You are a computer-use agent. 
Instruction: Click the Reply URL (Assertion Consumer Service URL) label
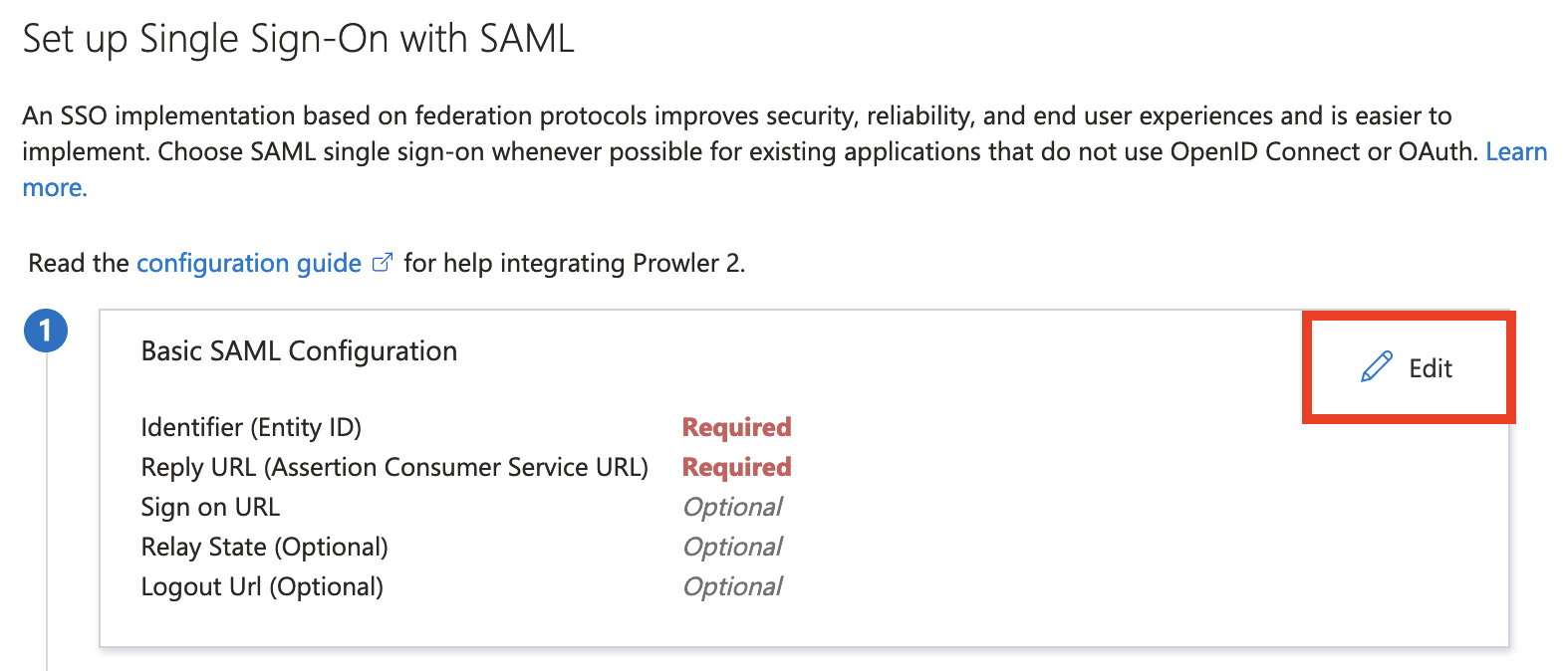coord(394,467)
